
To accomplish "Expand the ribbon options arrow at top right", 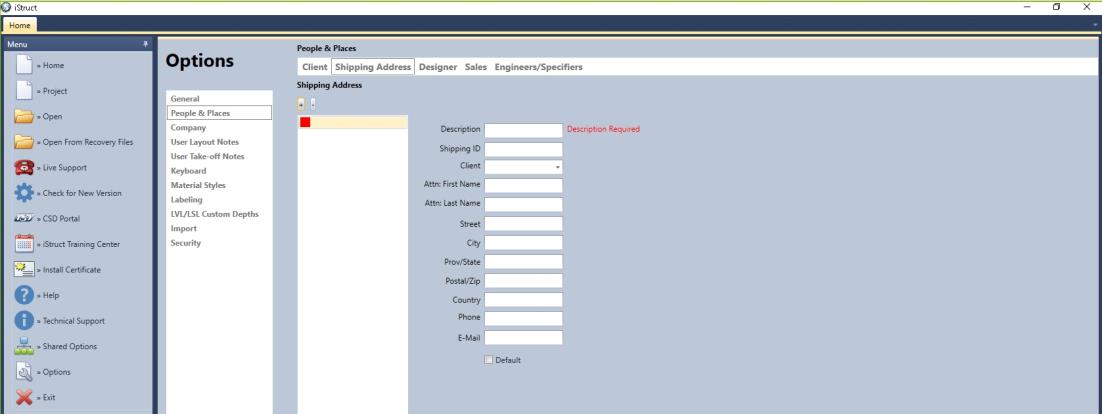I will point(1095,25).
